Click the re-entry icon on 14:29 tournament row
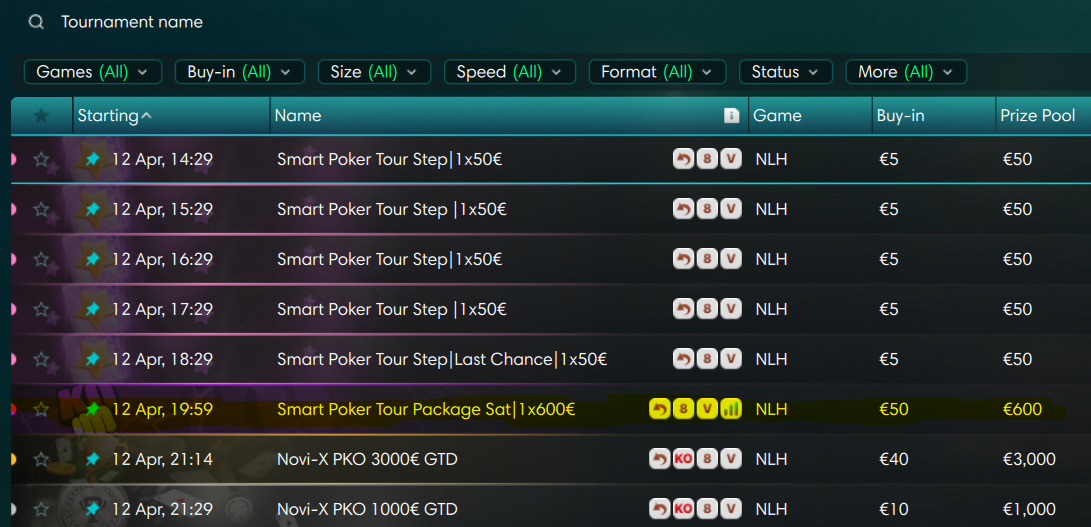1091x527 pixels. pyautogui.click(x=683, y=159)
